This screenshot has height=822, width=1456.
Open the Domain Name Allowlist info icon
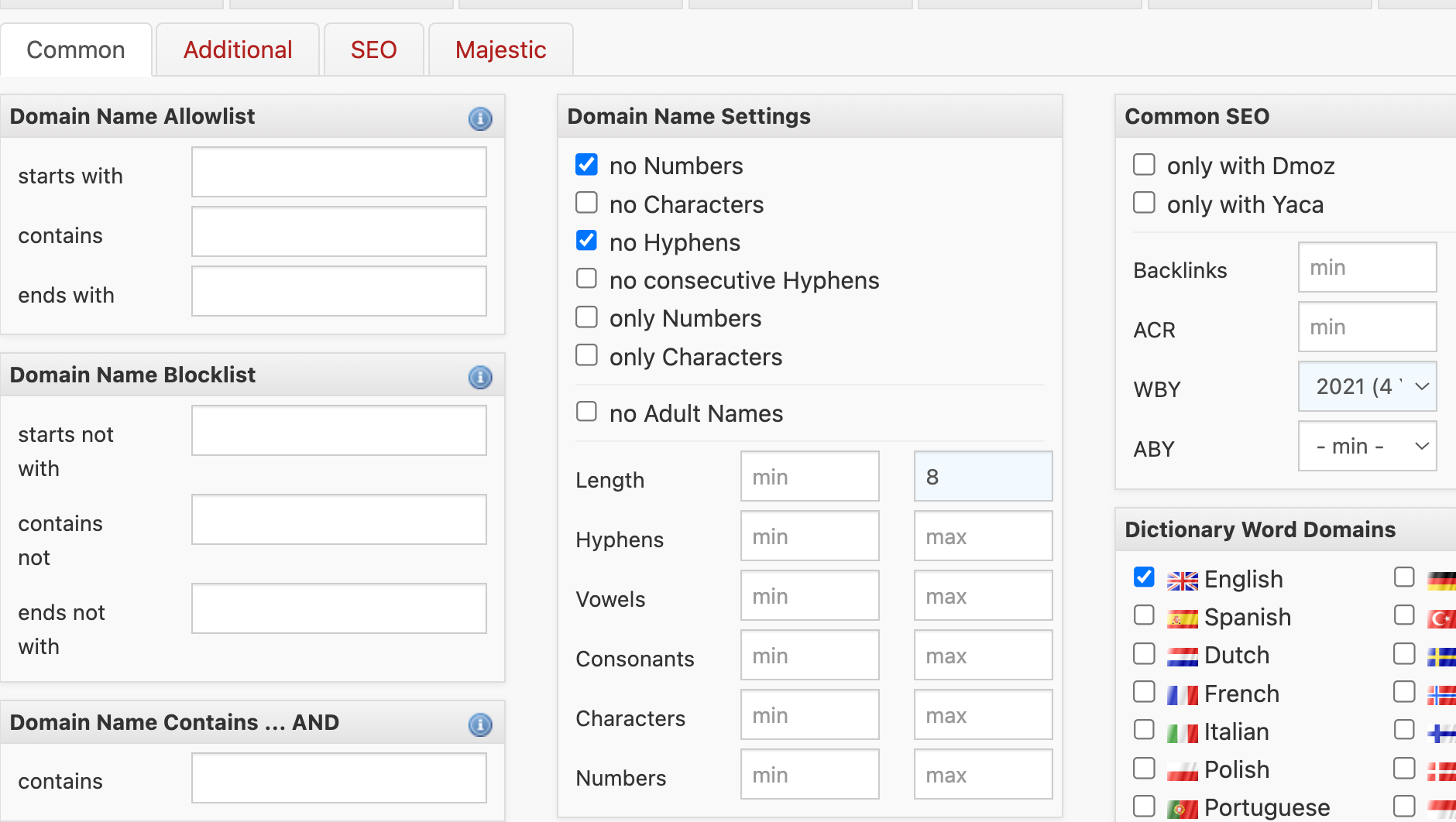coord(480,118)
